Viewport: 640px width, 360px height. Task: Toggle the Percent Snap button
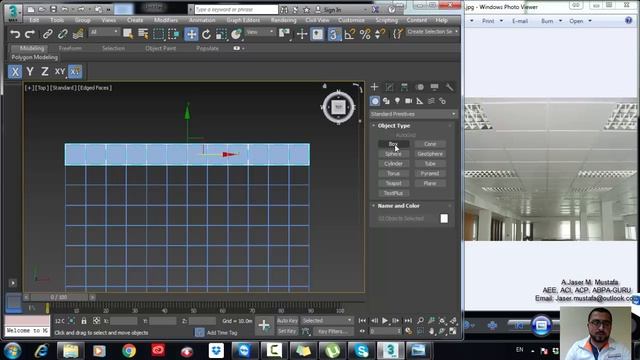point(365,34)
